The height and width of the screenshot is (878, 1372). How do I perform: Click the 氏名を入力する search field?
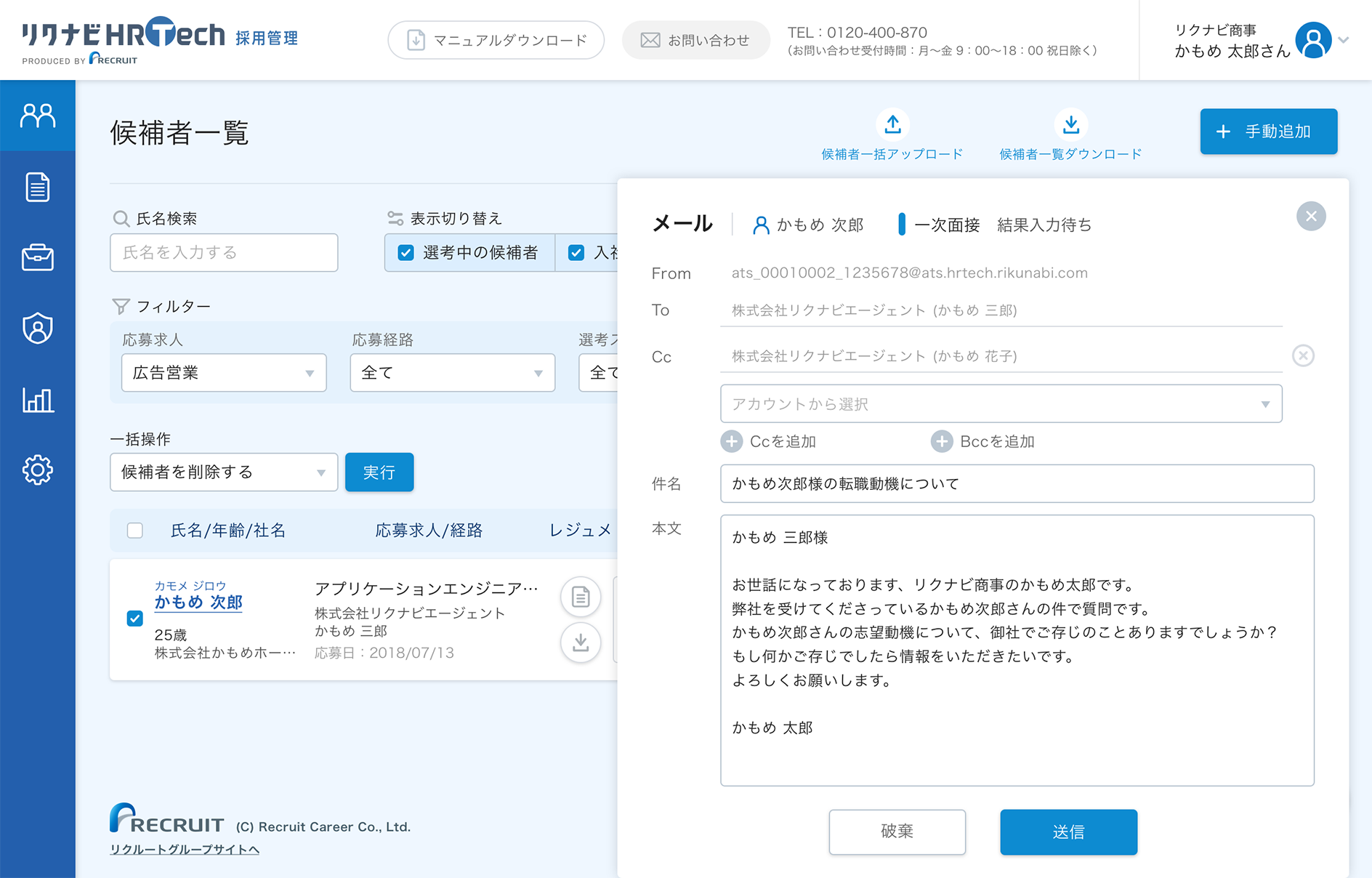point(224,253)
